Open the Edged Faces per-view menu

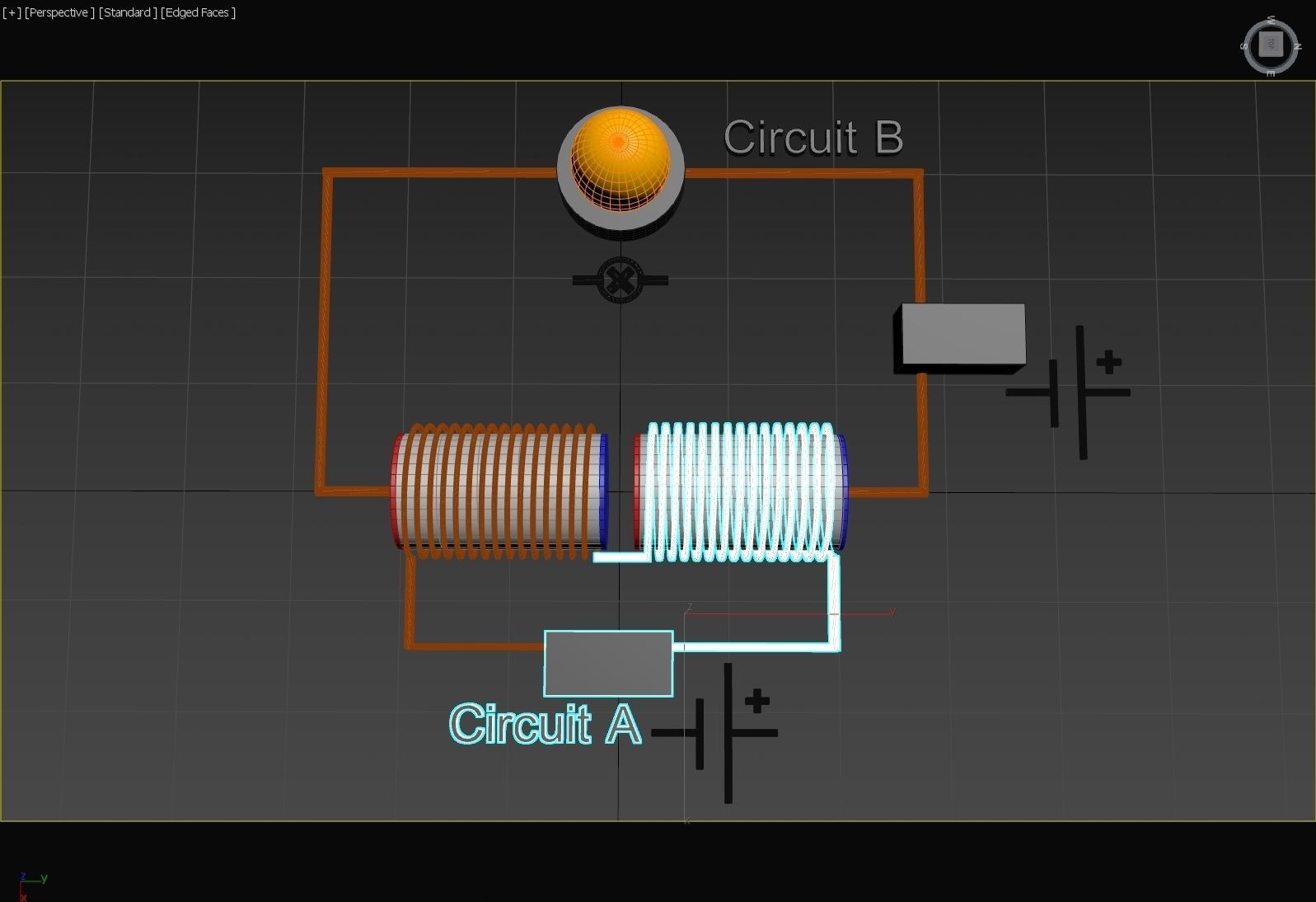pyautogui.click(x=199, y=12)
